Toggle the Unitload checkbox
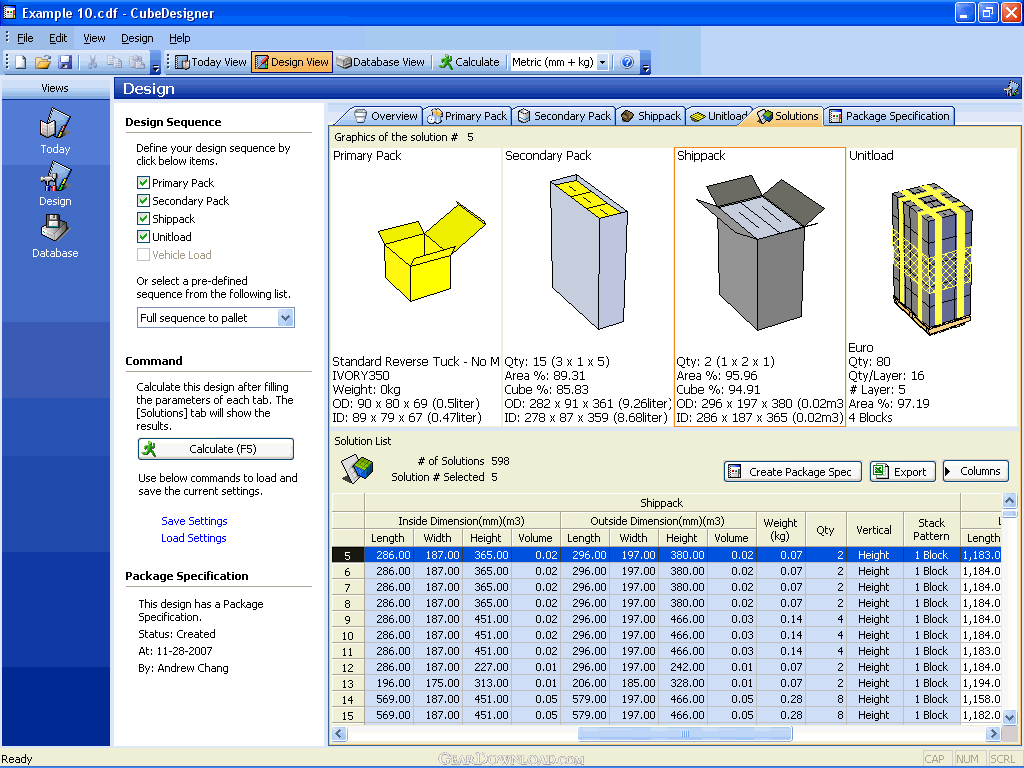 click(x=143, y=236)
